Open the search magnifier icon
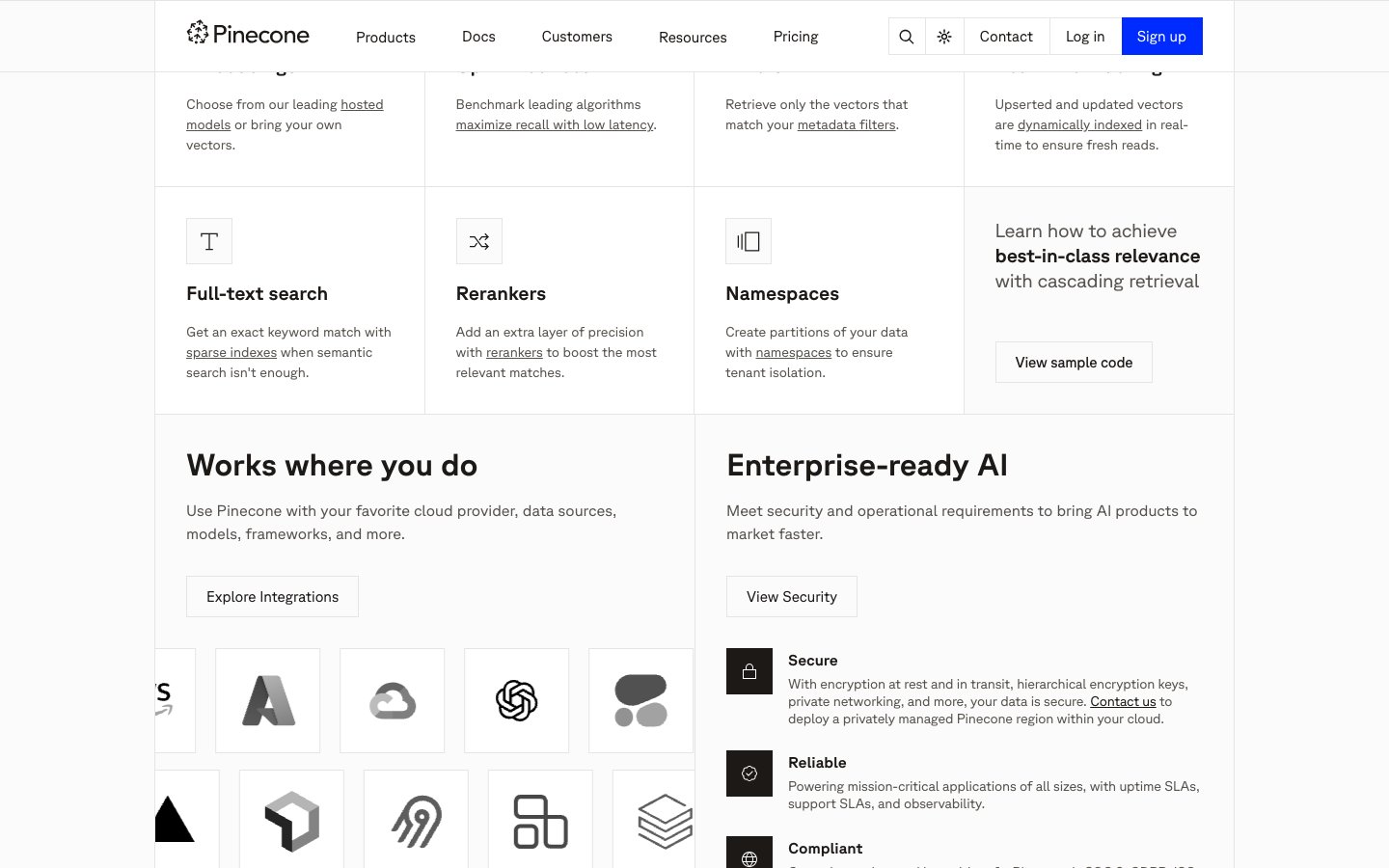The width and height of the screenshot is (1389, 868). coord(906,37)
